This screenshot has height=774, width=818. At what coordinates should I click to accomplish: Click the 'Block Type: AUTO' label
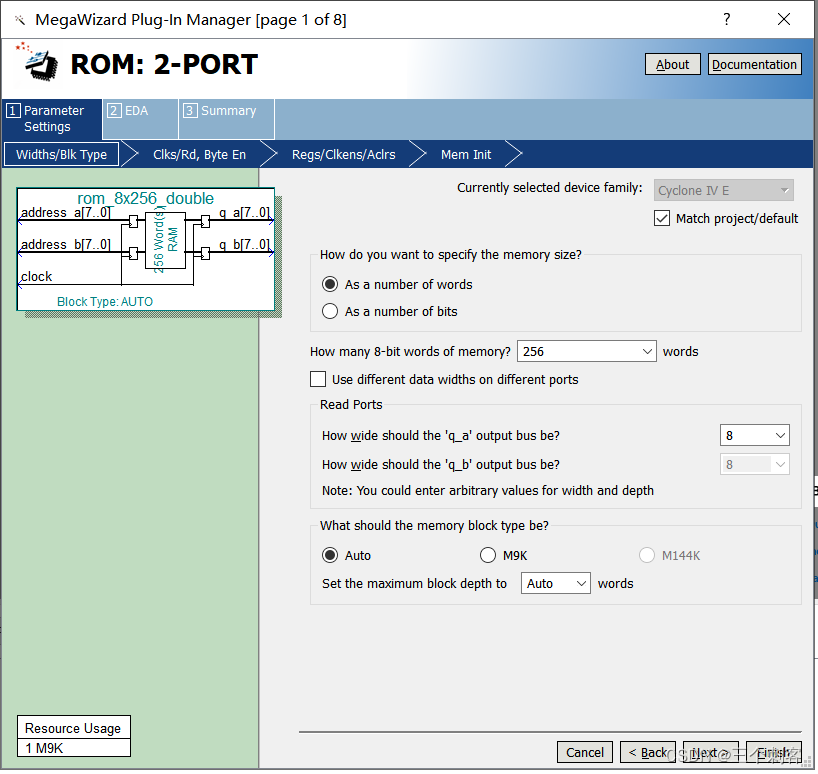pos(105,301)
